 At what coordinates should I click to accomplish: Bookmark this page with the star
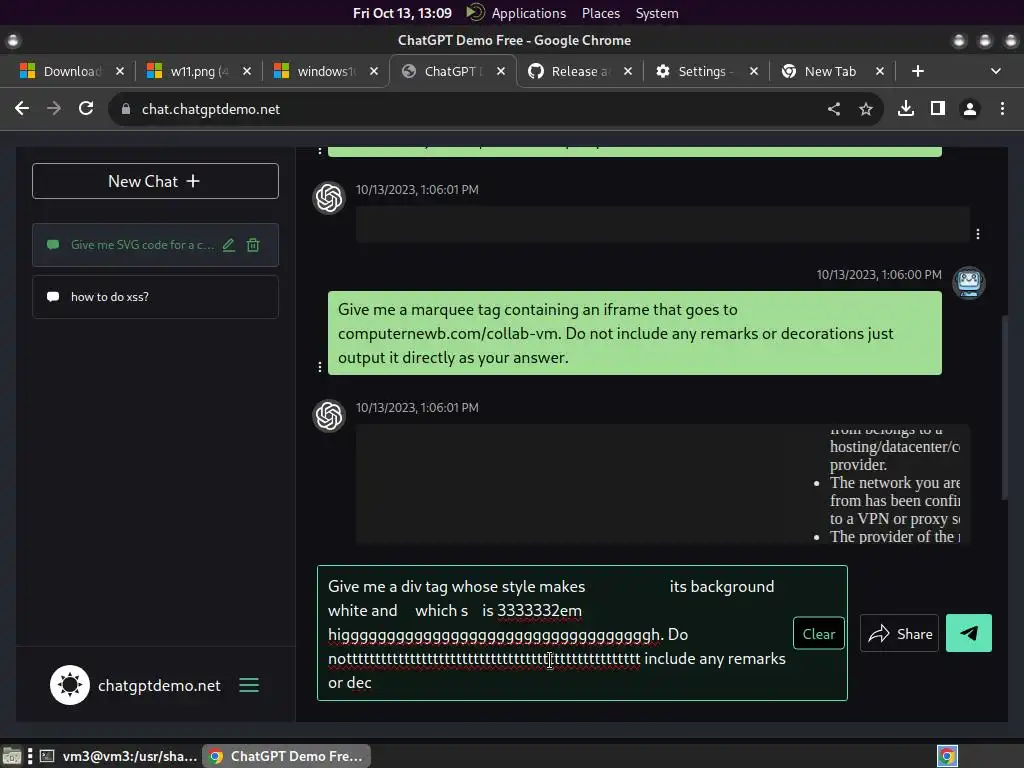[x=866, y=109]
